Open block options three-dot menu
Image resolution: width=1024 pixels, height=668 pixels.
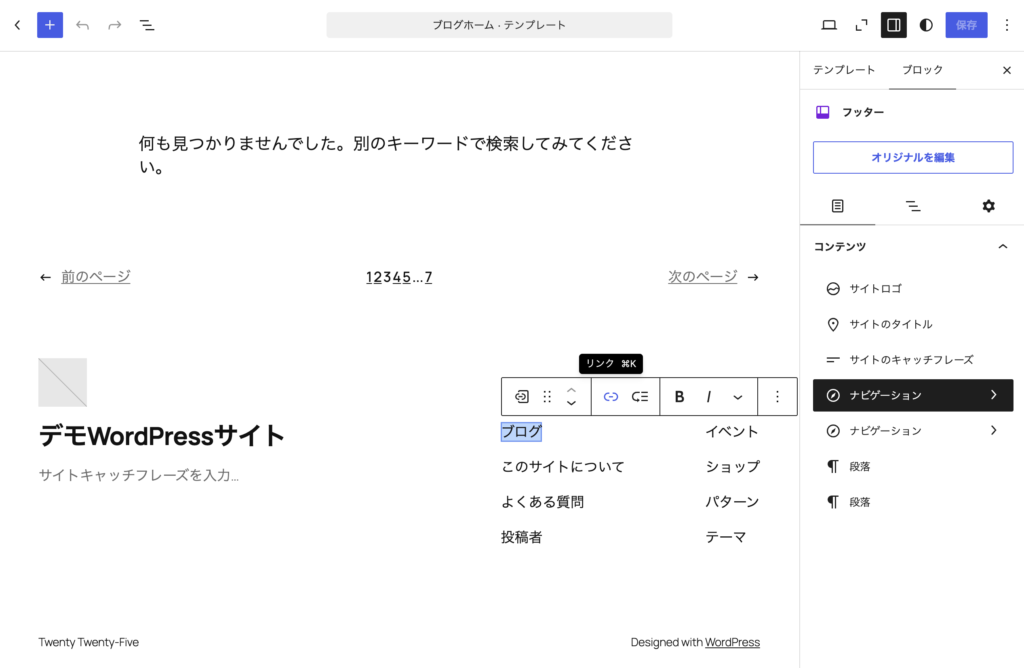777,396
